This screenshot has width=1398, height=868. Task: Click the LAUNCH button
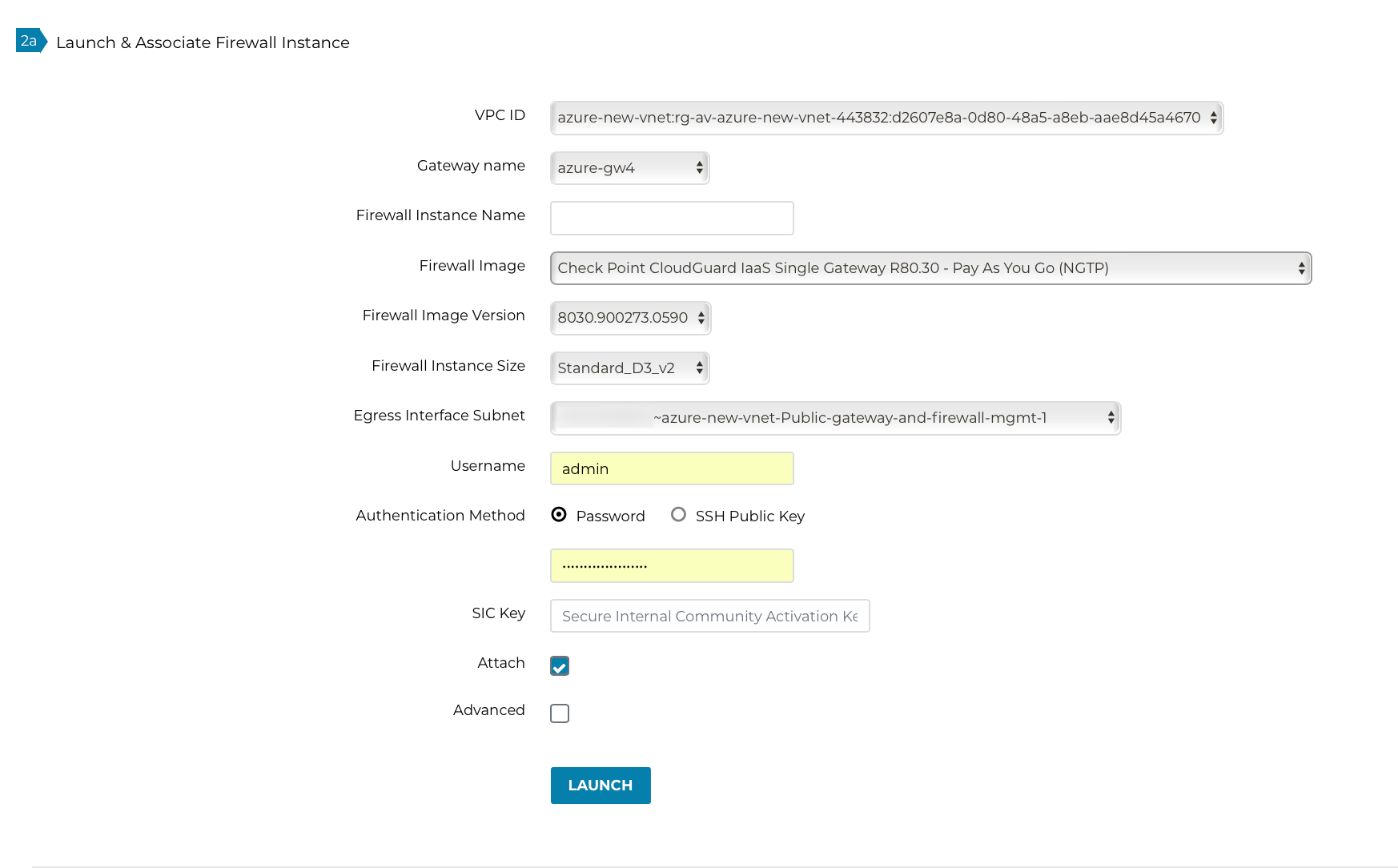[600, 786]
